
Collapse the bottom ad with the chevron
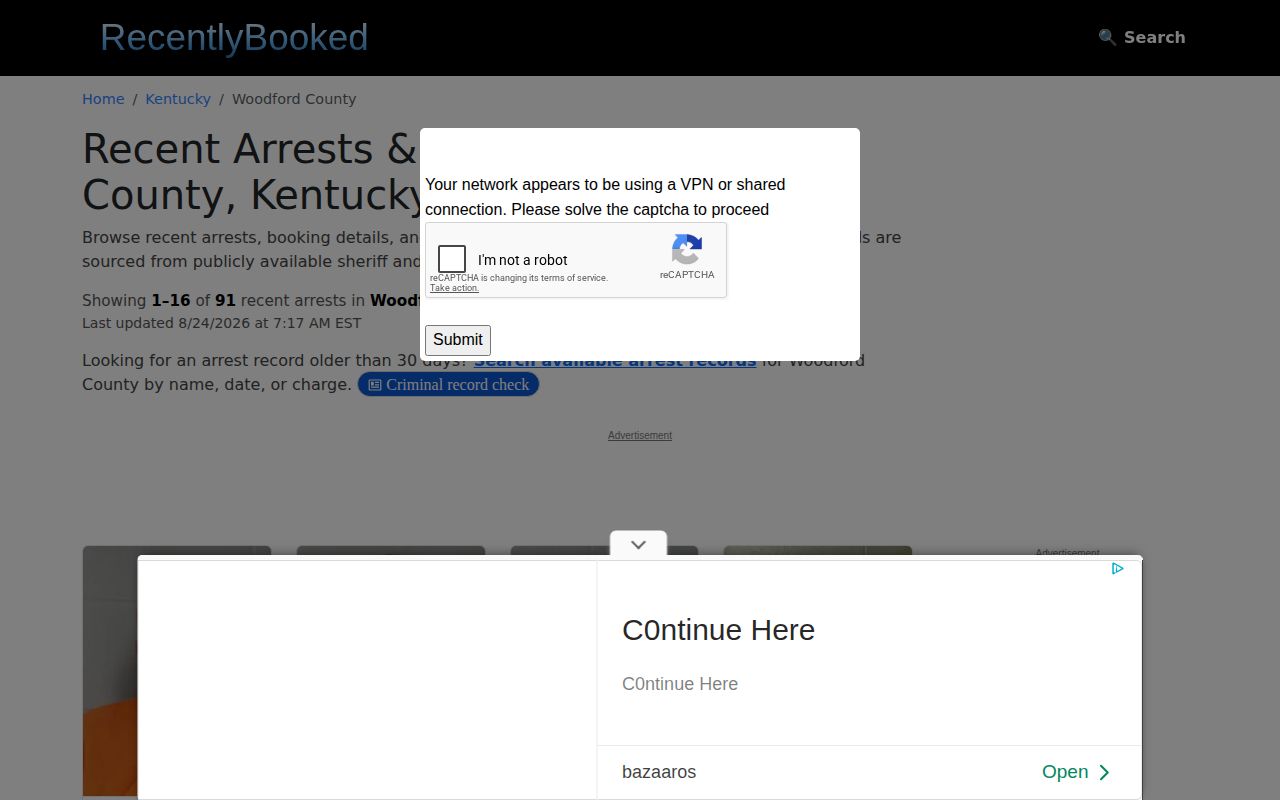[x=638, y=544]
